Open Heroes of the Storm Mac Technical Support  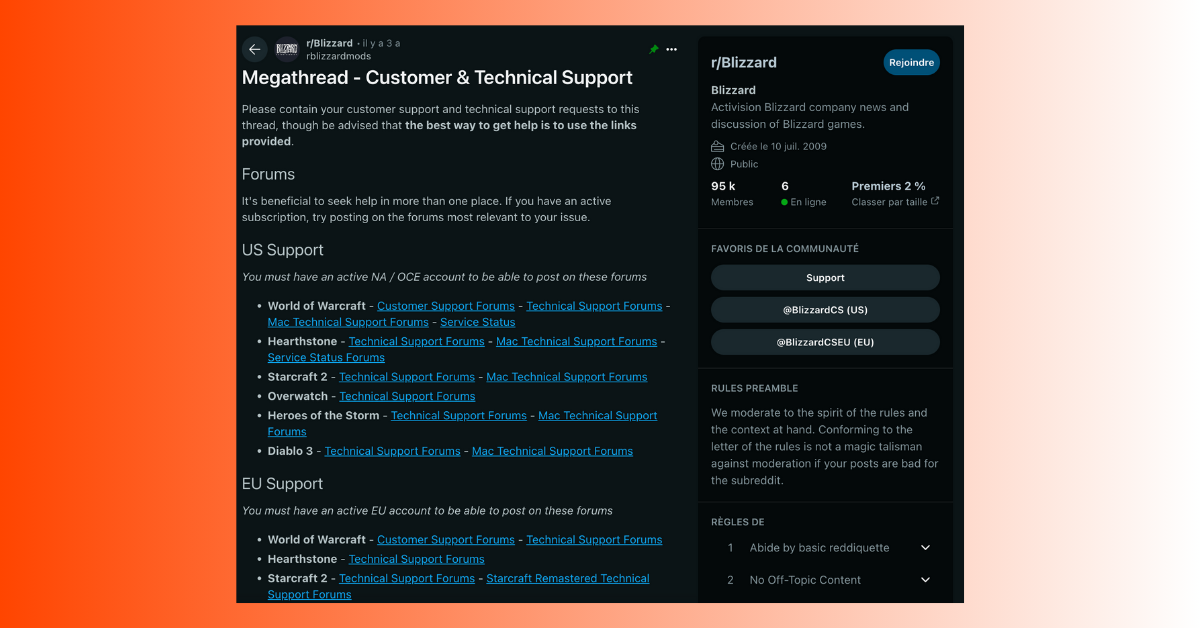[x=598, y=415]
